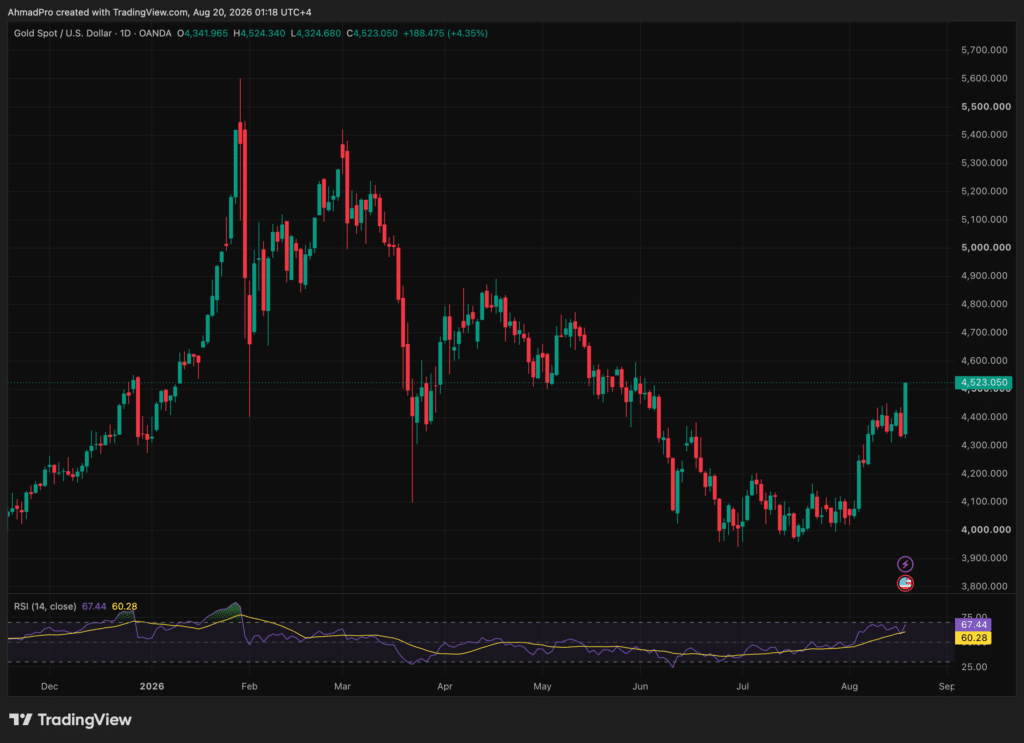This screenshot has width=1024, height=743.
Task: Click the 5,200.000 price axis label
Action: click(984, 191)
